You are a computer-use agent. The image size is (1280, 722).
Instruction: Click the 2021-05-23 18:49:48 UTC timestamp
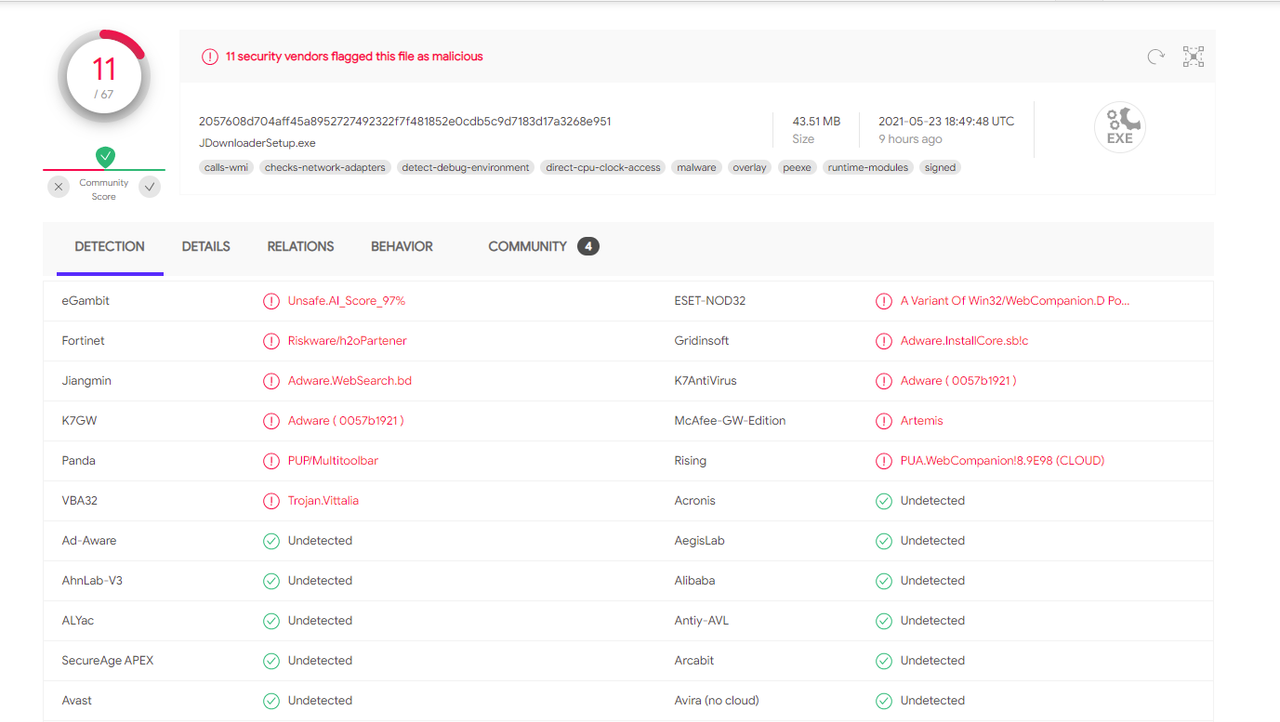tap(946, 121)
